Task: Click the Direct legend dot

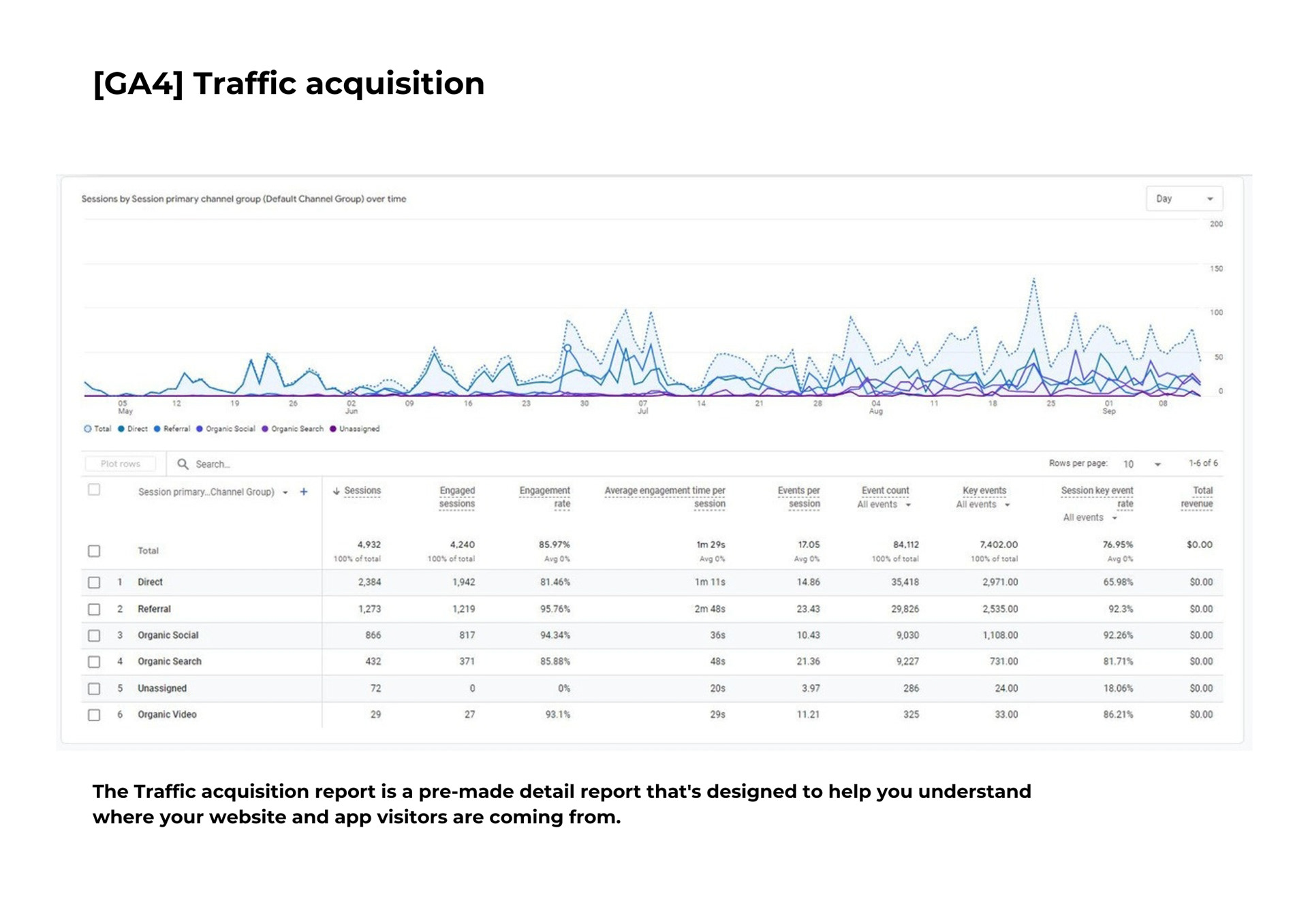Action: 121,429
